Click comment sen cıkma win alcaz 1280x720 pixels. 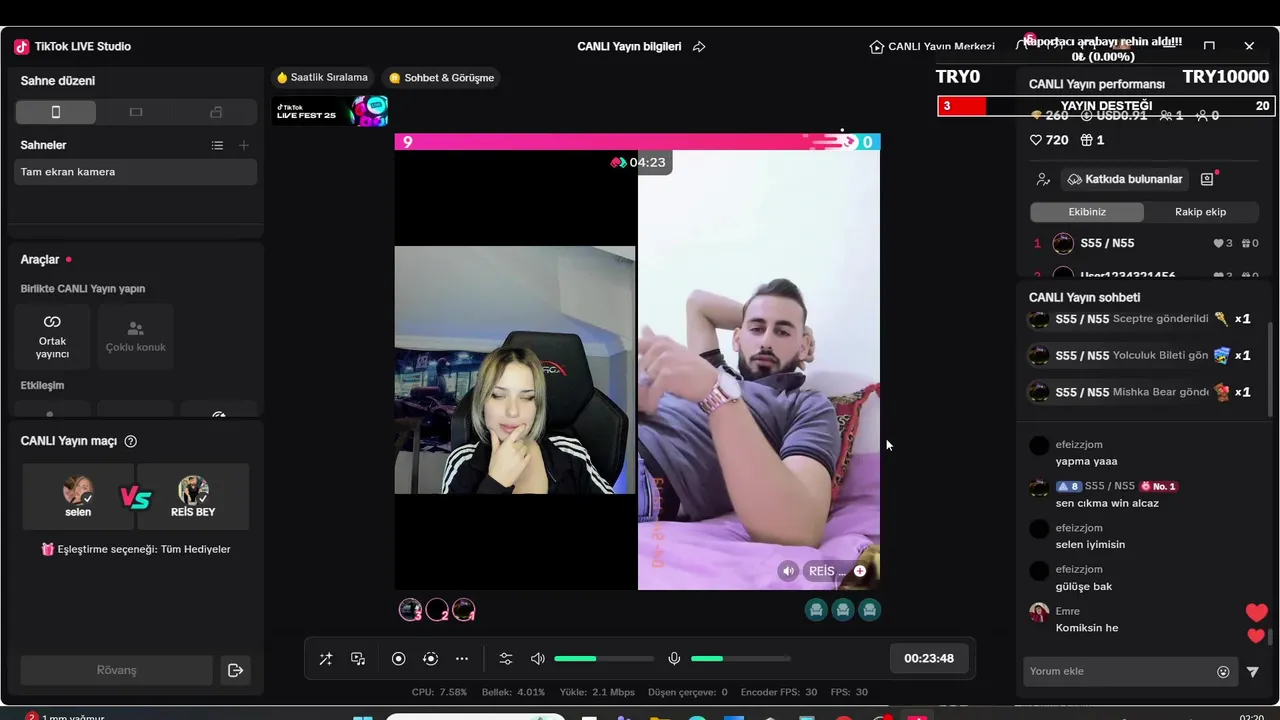tap(1107, 503)
